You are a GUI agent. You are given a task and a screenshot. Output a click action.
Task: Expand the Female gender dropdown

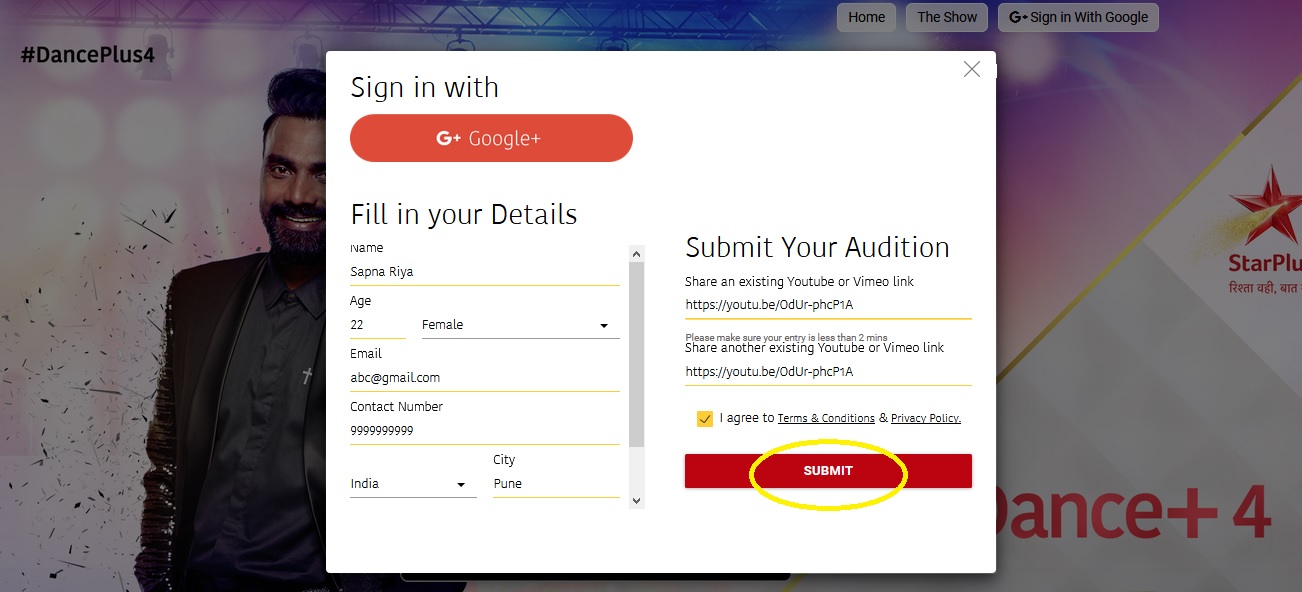[520, 325]
